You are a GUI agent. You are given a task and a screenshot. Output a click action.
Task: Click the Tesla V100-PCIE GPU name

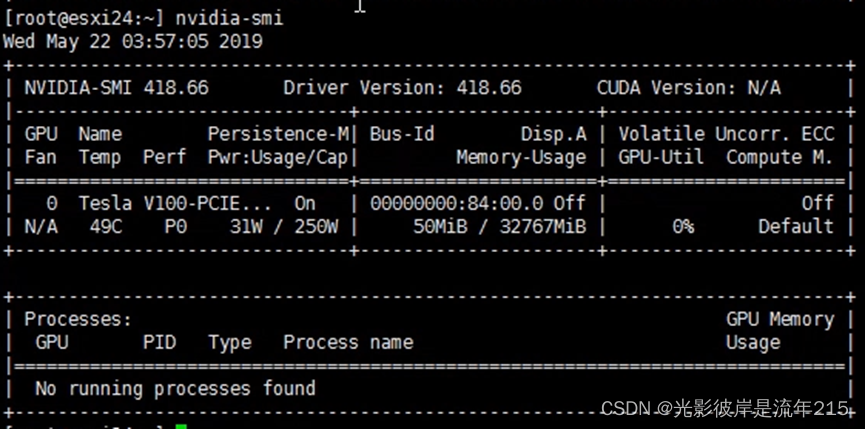175,203
